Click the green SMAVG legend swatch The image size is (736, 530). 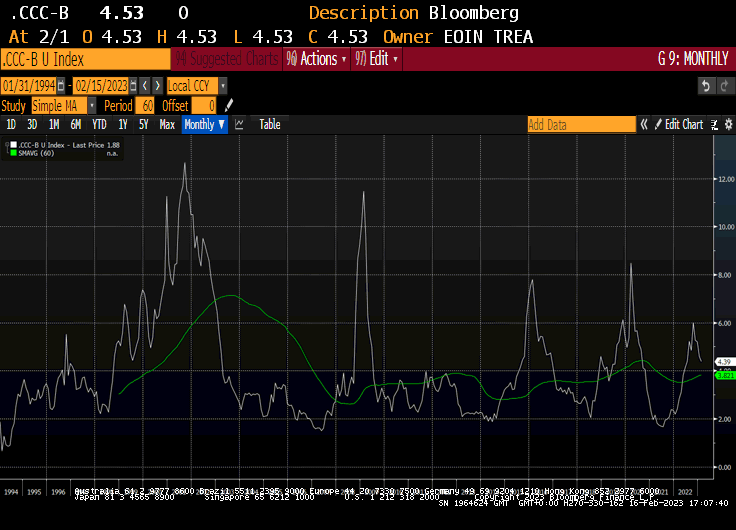12,153
